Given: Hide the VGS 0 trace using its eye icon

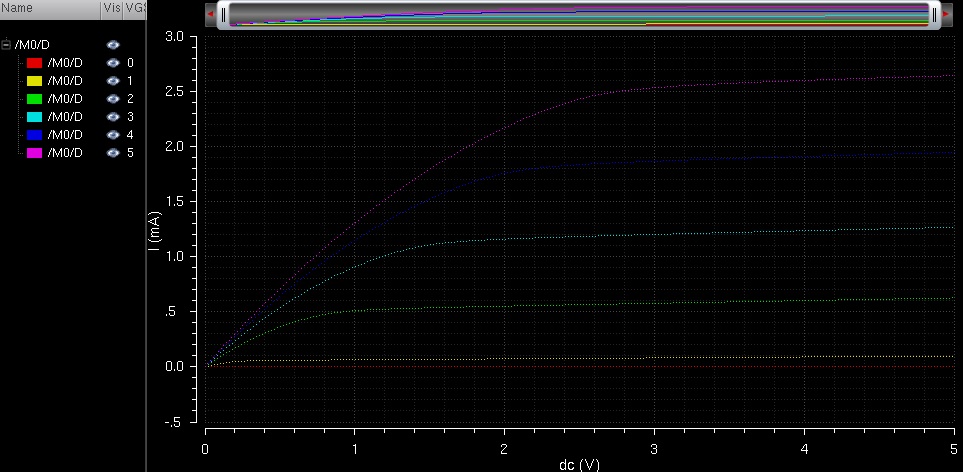Looking at the screenshot, I should tap(113, 63).
